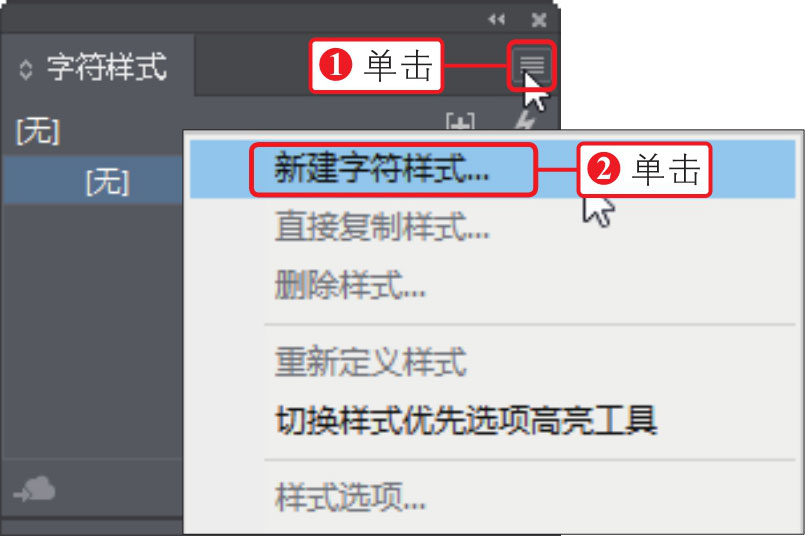Click empty area of styles list
805x536 pixels.
pos(92,329)
